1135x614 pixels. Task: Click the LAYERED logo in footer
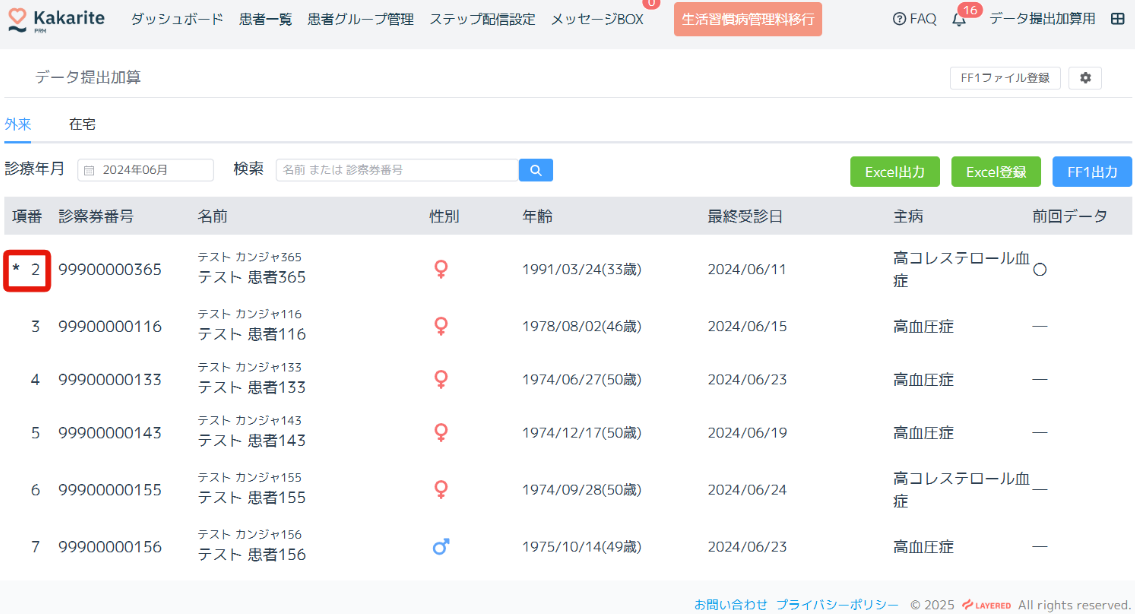987,605
